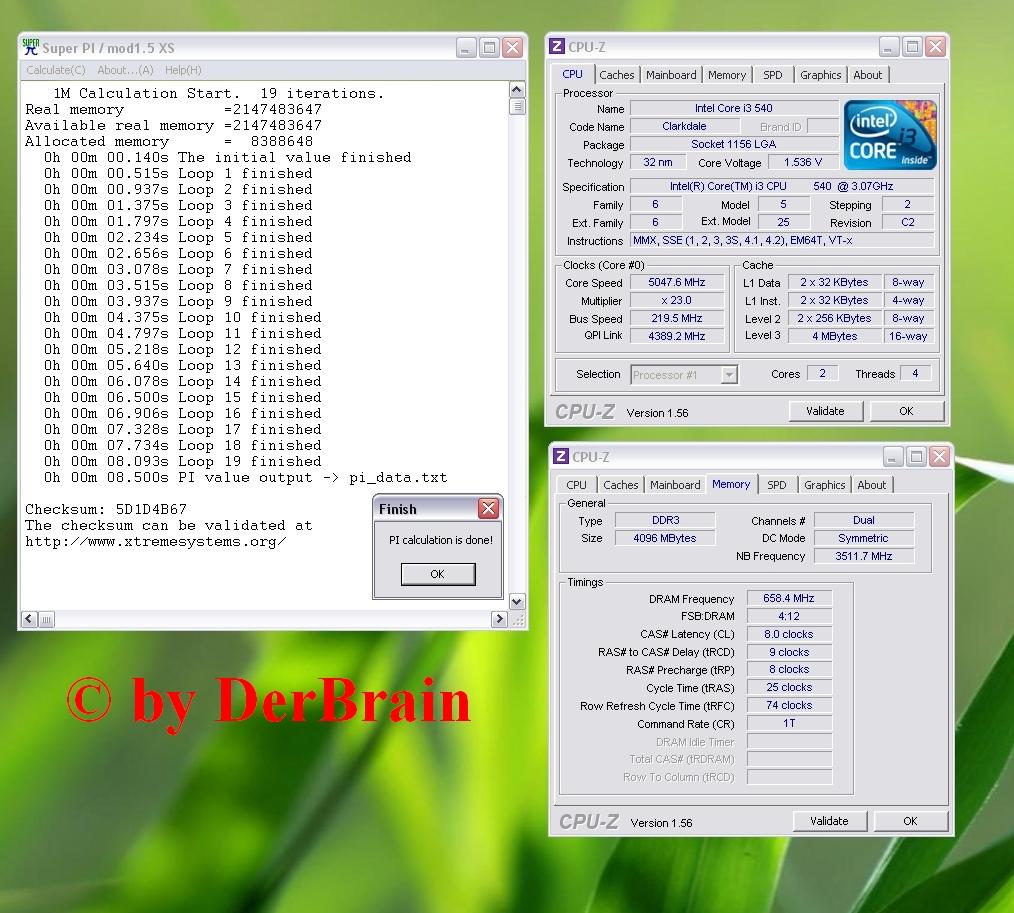Click the Type value DDR3

click(x=665, y=521)
